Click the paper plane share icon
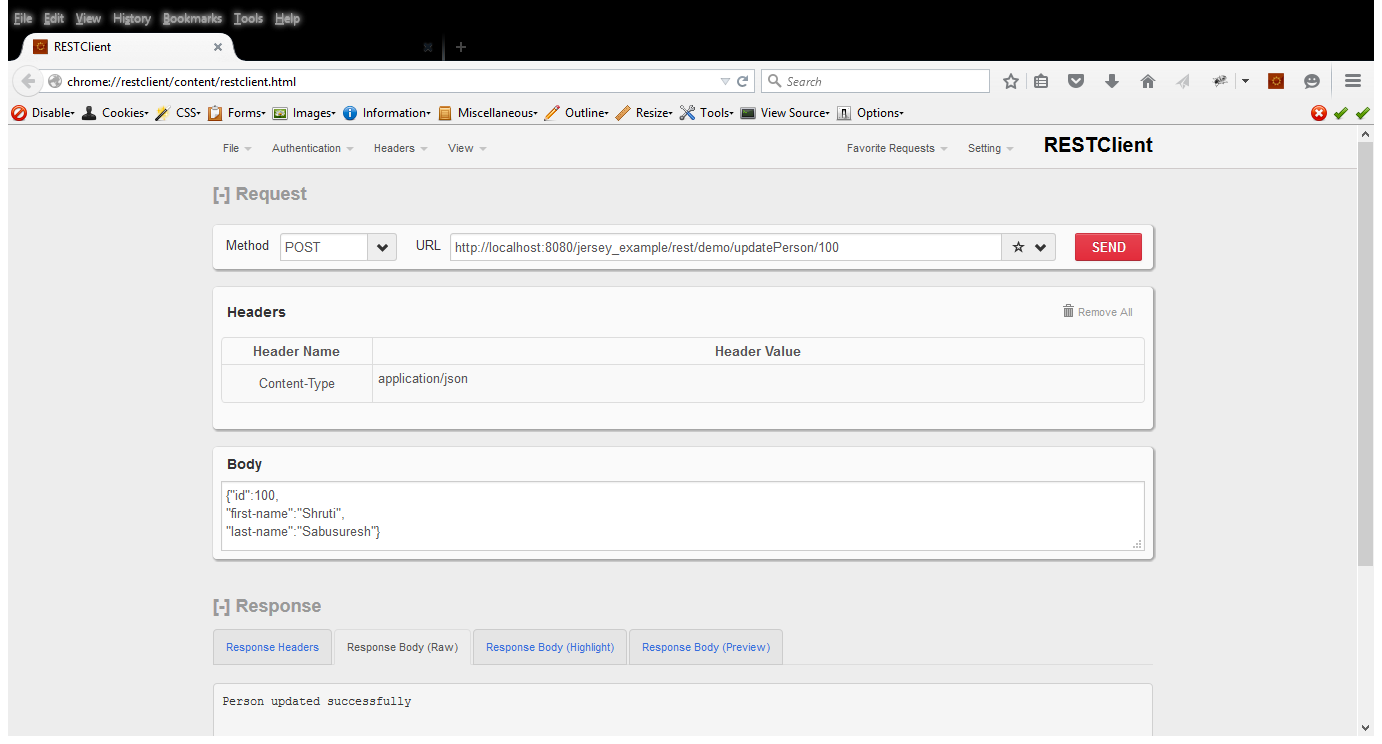 click(x=1183, y=82)
